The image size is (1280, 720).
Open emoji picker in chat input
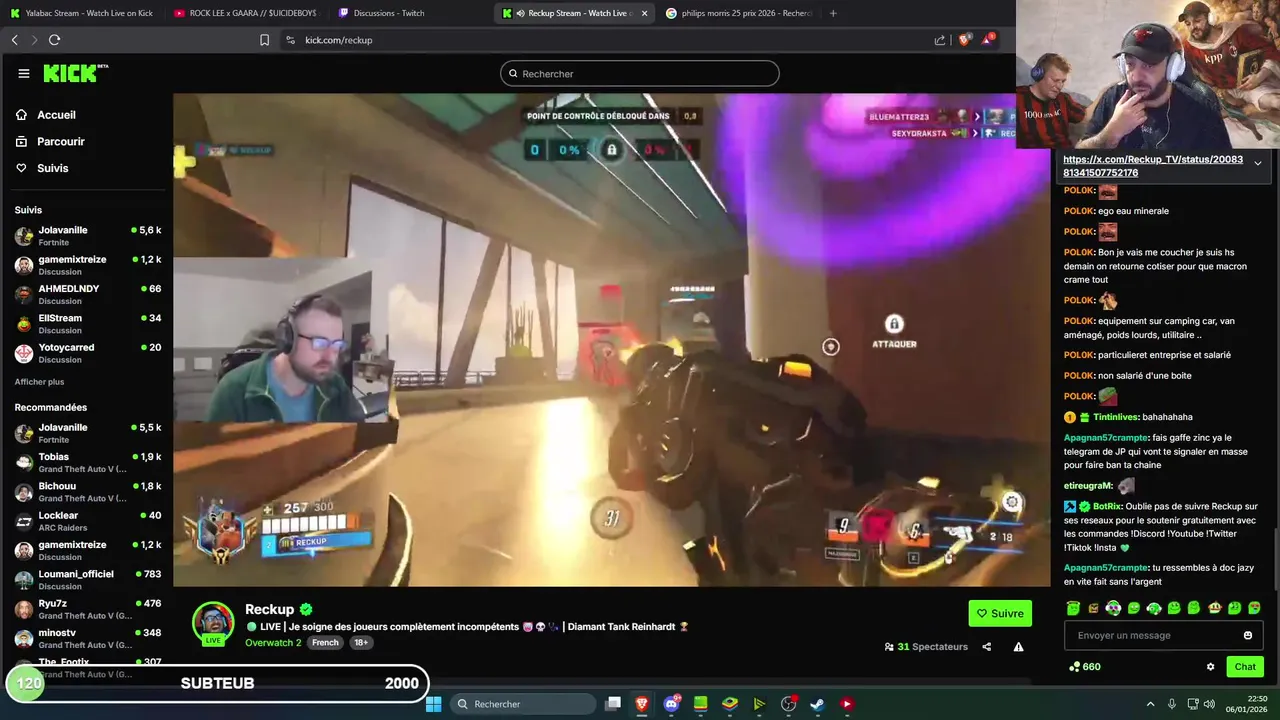(1248, 635)
